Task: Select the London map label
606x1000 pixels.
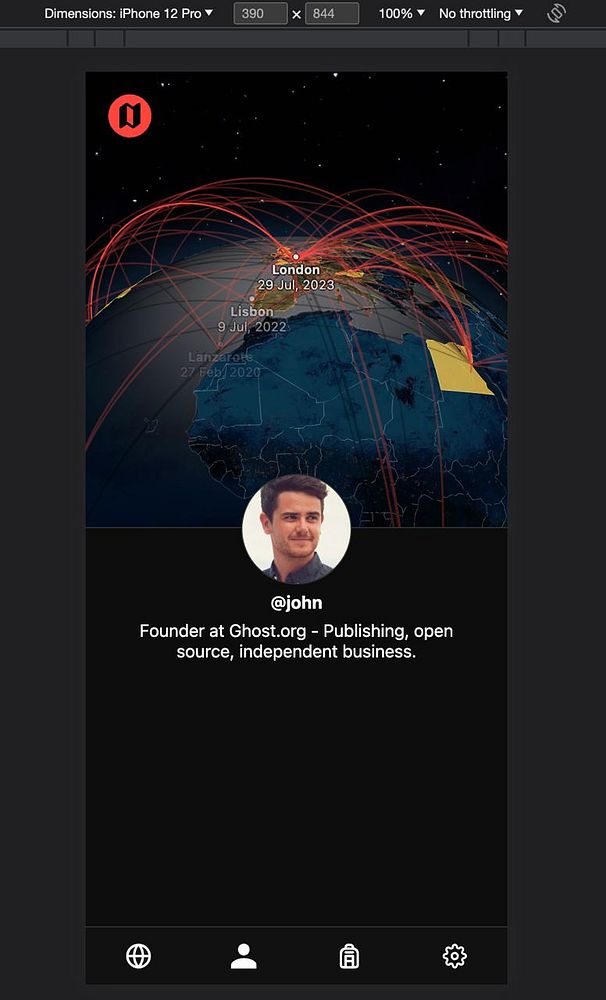Action: pyautogui.click(x=296, y=270)
